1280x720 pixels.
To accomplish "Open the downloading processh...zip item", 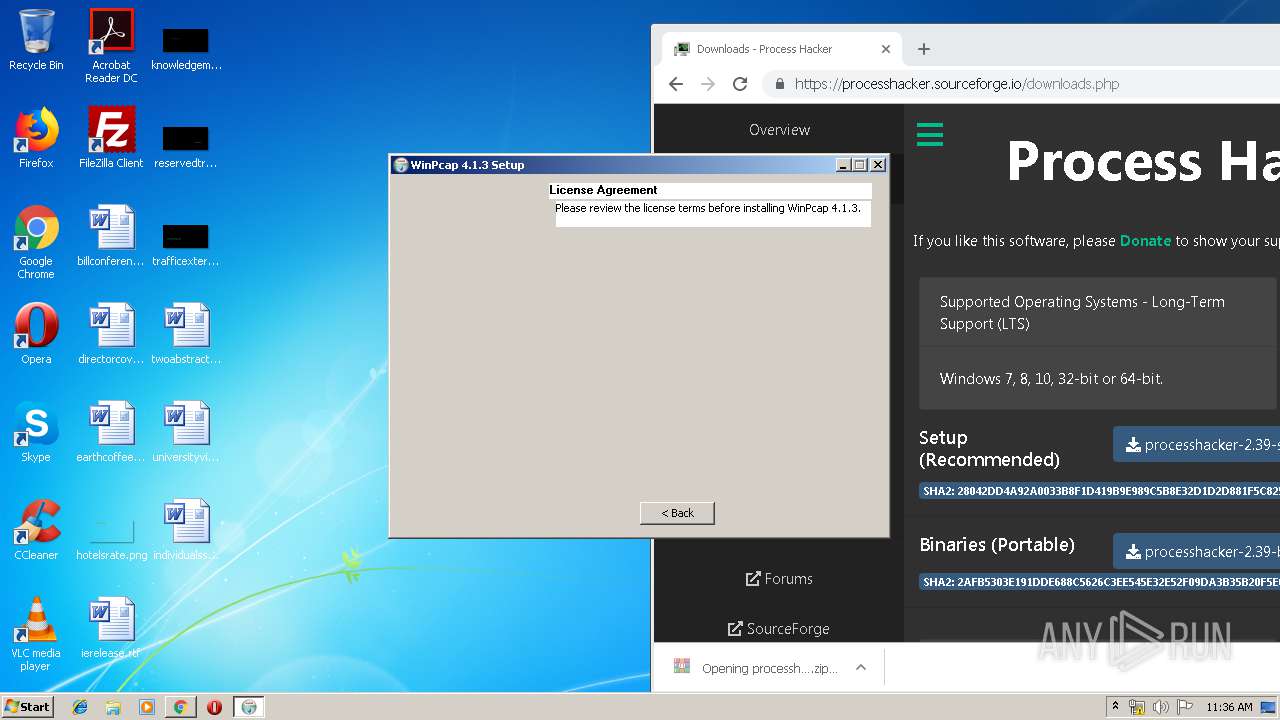I will (x=758, y=668).
